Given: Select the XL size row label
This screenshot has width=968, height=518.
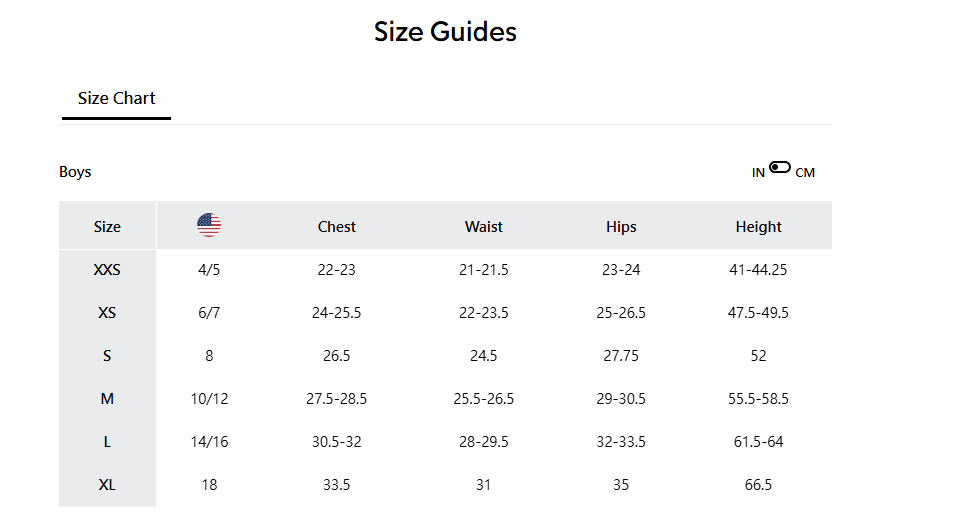Looking at the screenshot, I should pyautogui.click(x=107, y=485).
